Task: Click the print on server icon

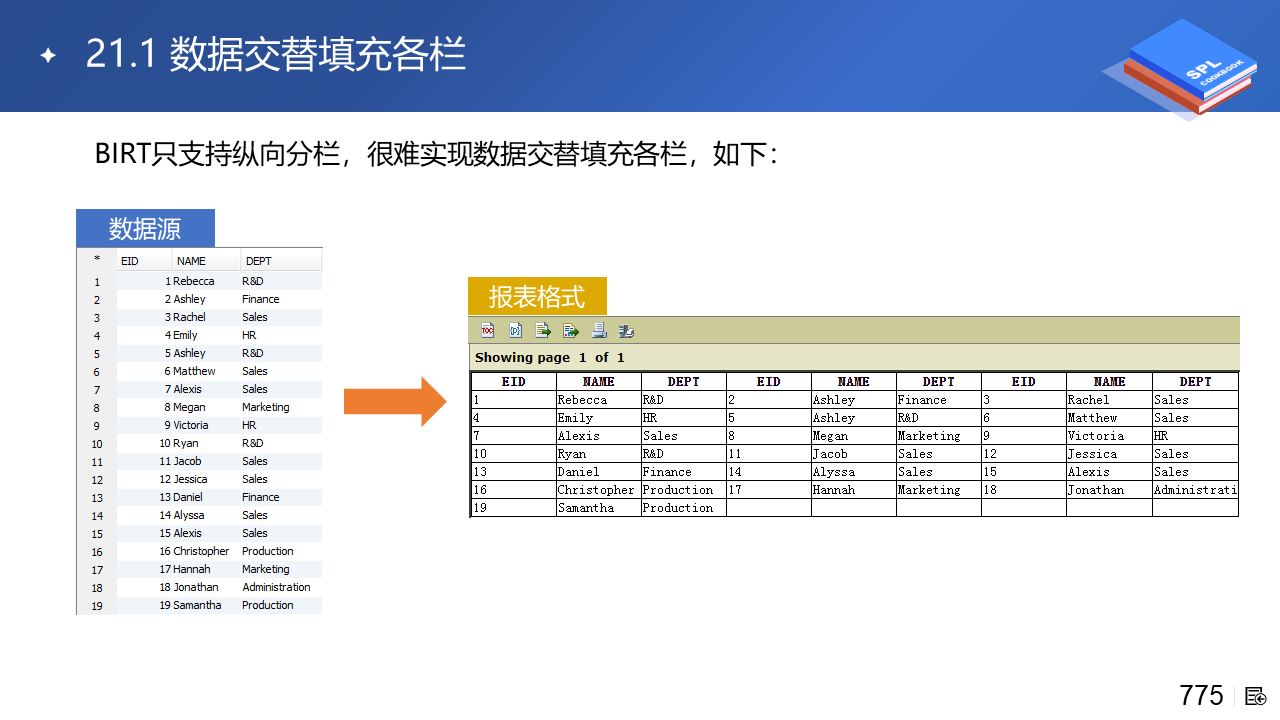Action: 627,331
